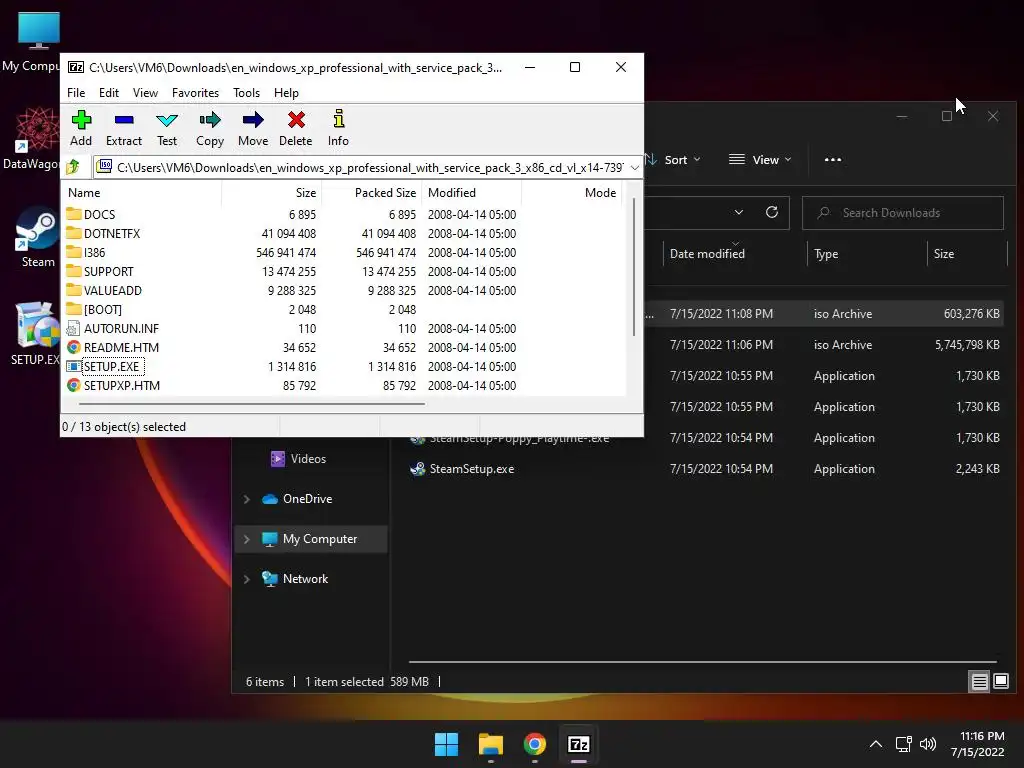Image resolution: width=1024 pixels, height=768 pixels.
Task: Select the README.HTM file
Action: coord(112,347)
